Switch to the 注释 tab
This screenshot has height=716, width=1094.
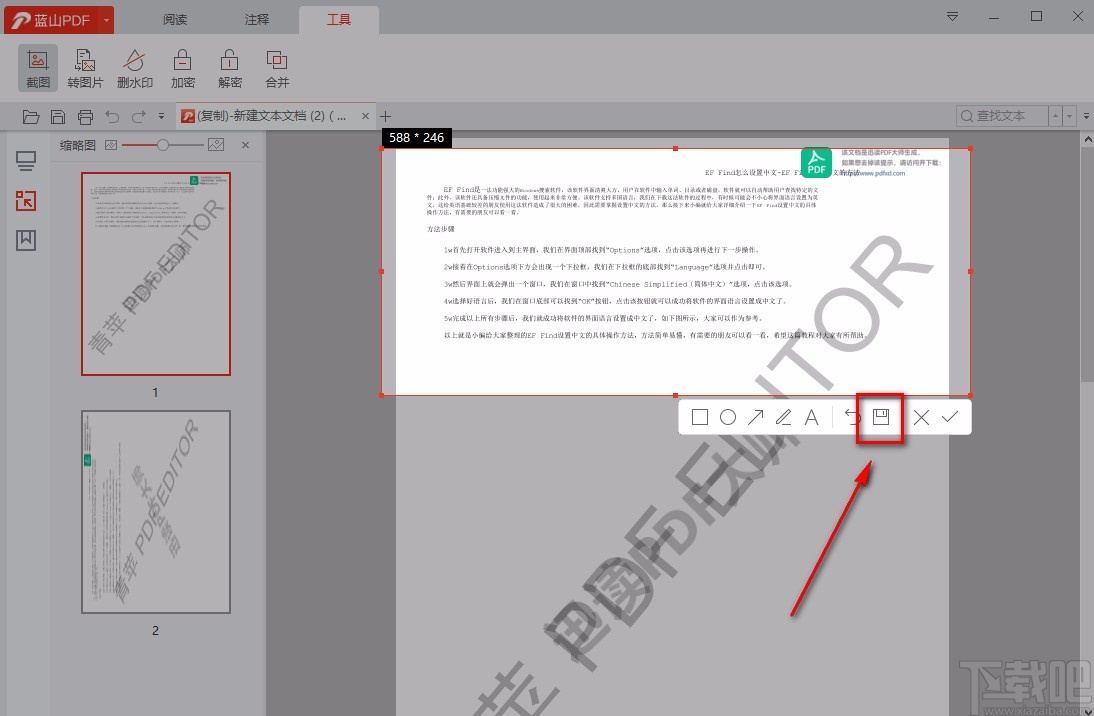[x=257, y=20]
